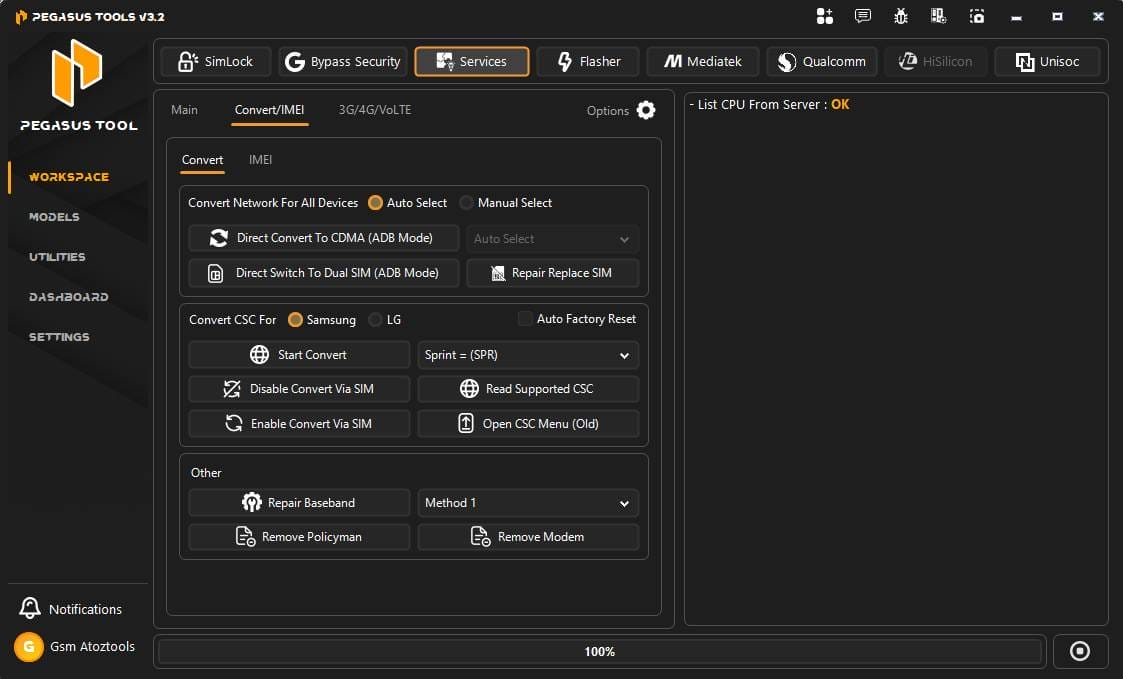Switch to the 3G/4G/VoLTE tab
Viewport: 1123px width, 679px height.
pos(374,111)
